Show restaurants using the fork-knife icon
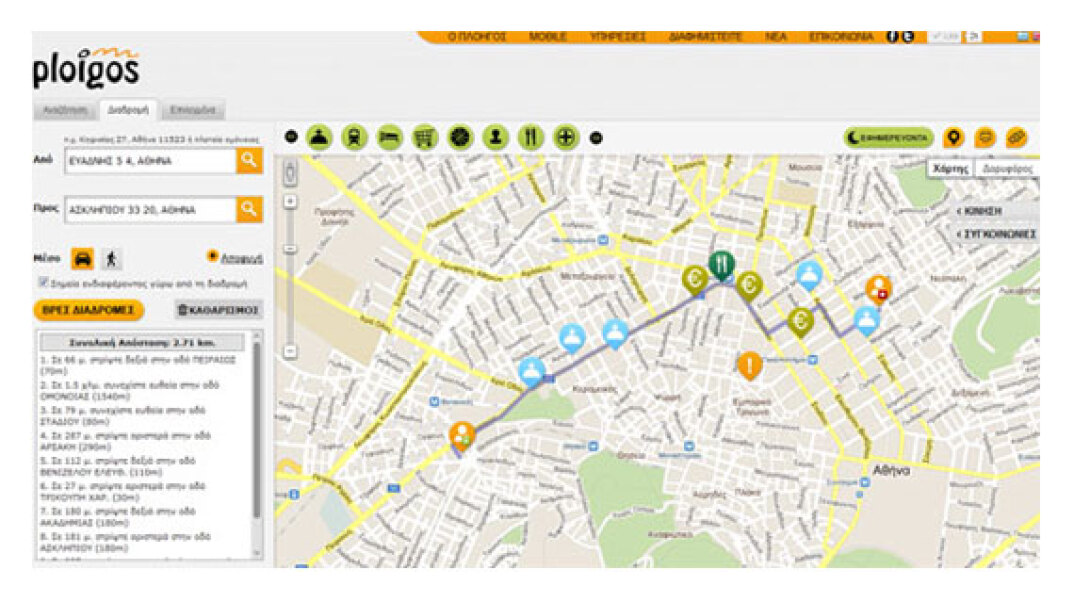The height and width of the screenshot is (600, 1074). coord(531,138)
